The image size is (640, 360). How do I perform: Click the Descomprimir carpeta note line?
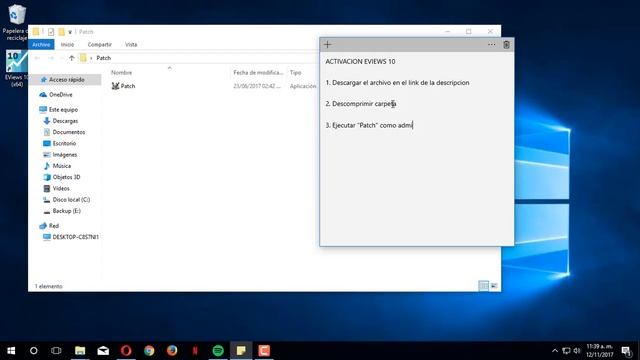(361, 104)
